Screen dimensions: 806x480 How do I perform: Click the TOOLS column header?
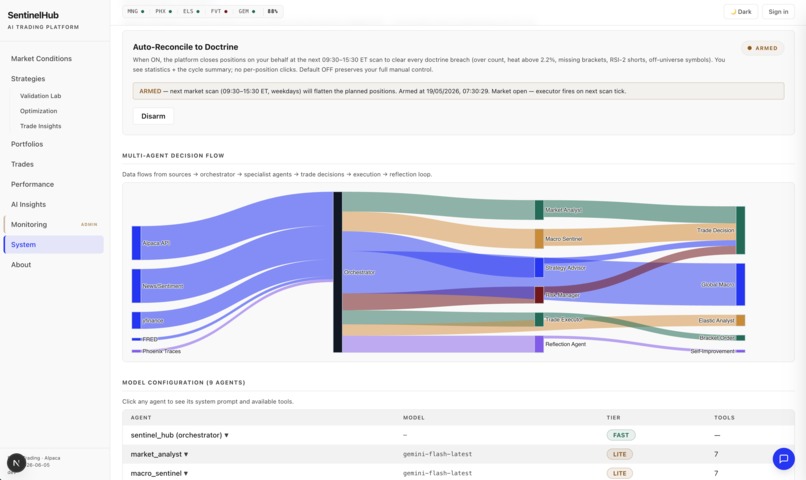tap(724, 418)
